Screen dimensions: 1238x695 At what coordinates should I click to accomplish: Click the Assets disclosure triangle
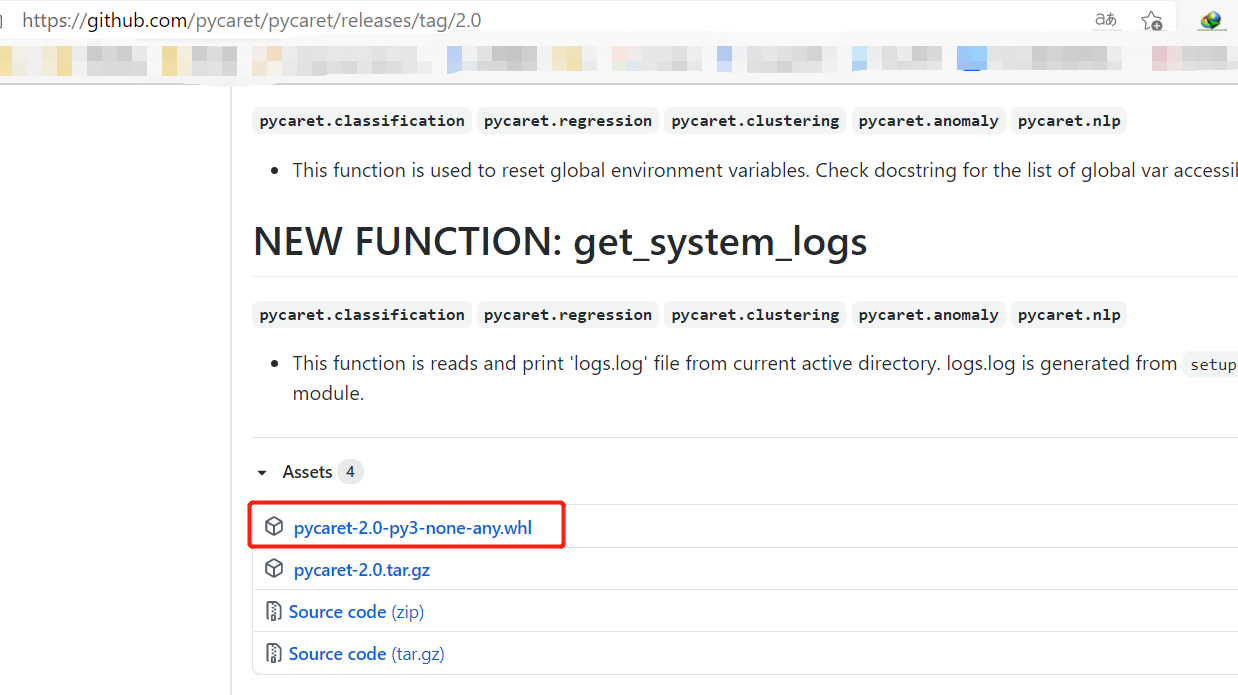tap(262, 471)
